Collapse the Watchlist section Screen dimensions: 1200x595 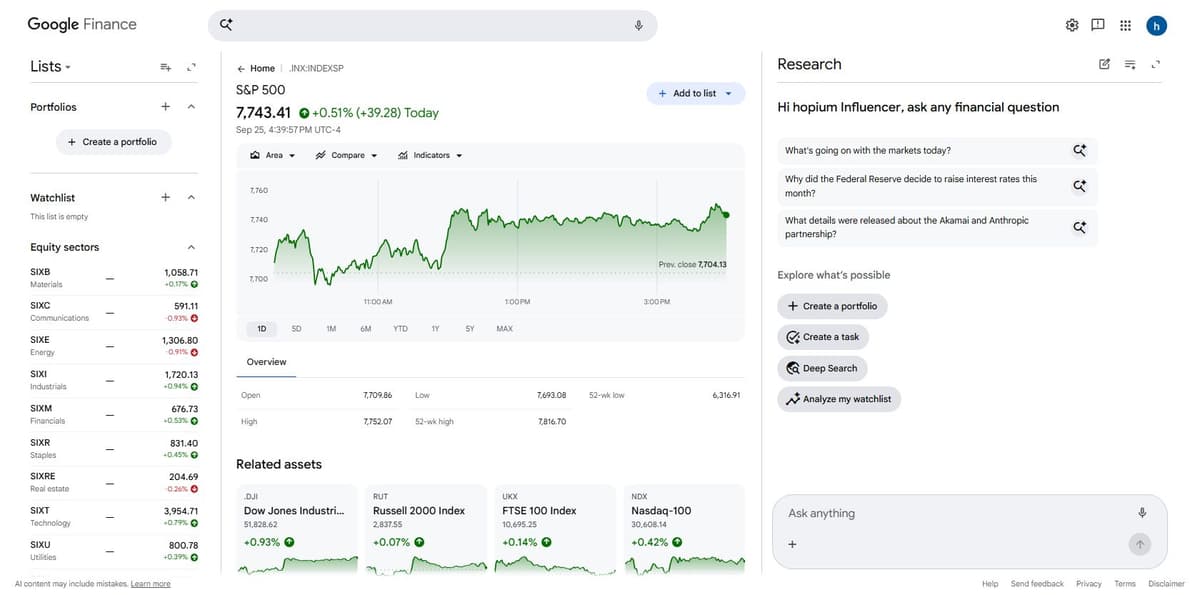(x=191, y=197)
